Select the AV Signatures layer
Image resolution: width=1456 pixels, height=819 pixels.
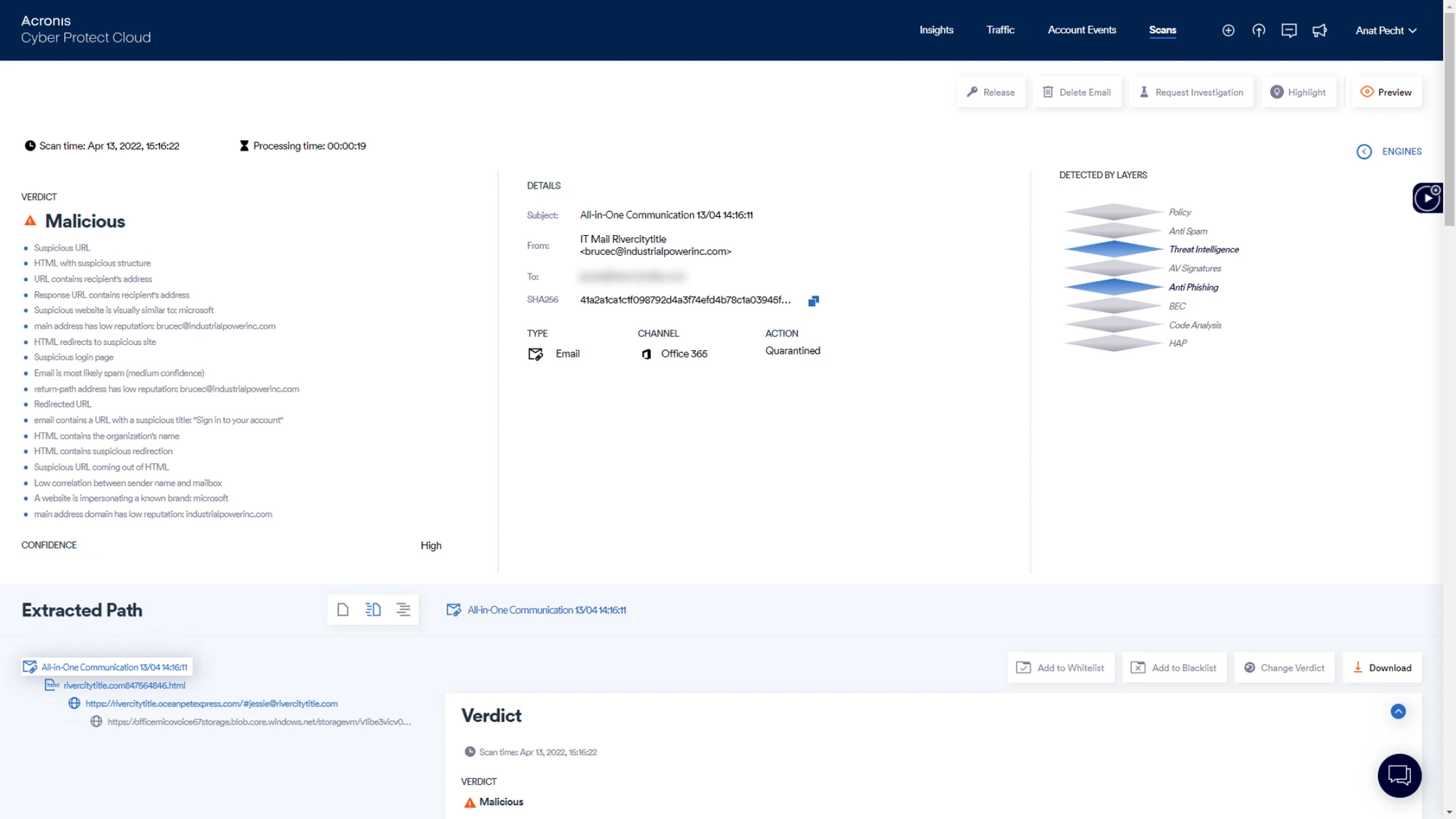(x=1142, y=268)
